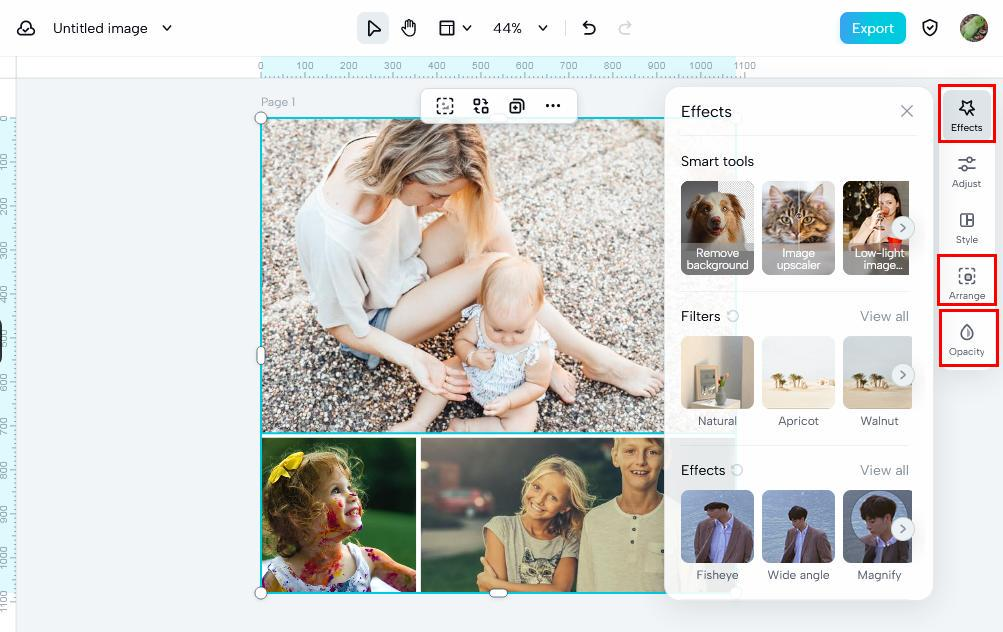Screen dimensions: 1003x632
Task: View all Filters
Action: pos(884,316)
